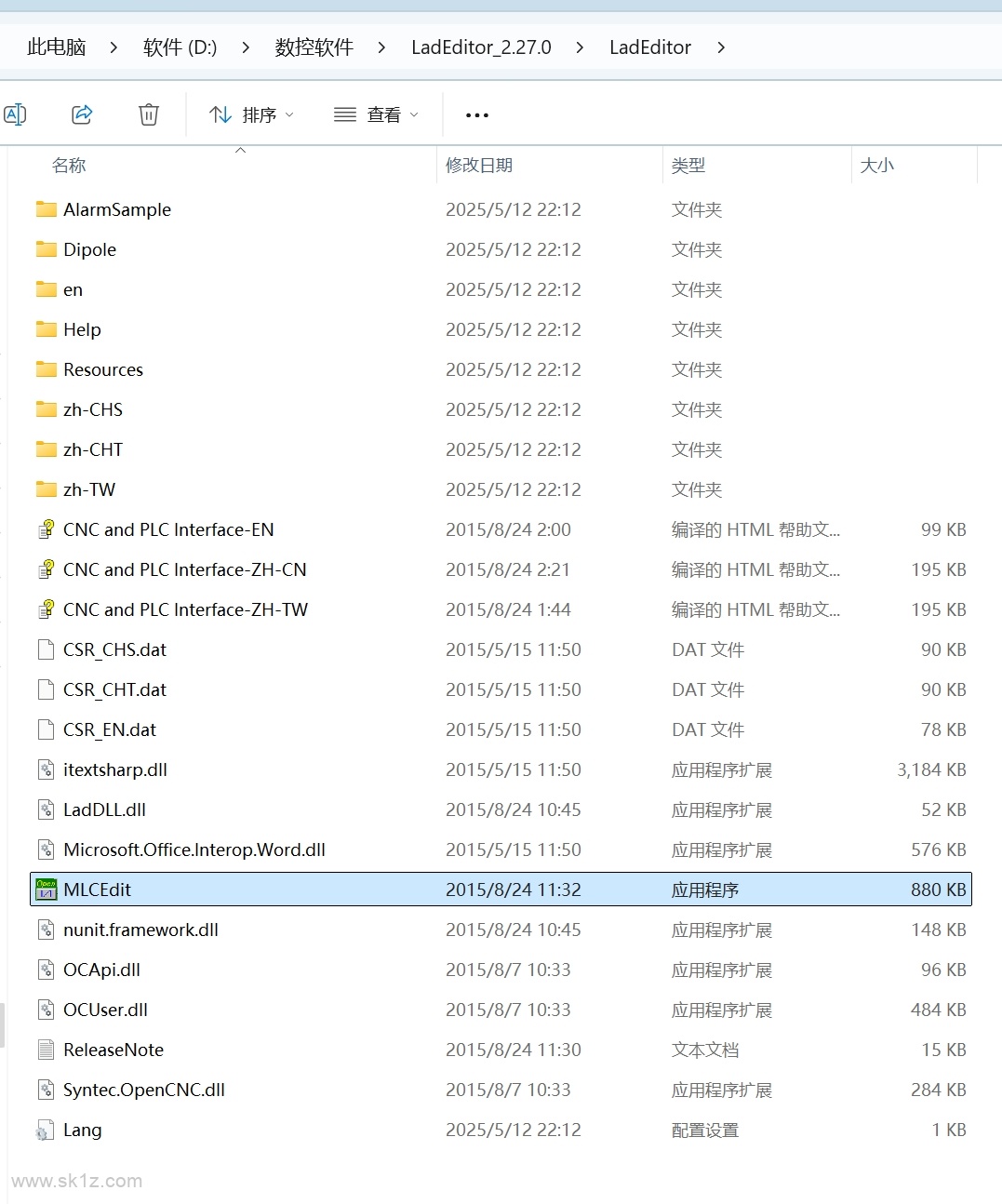Click the zh-TW folder icon

pos(46,489)
